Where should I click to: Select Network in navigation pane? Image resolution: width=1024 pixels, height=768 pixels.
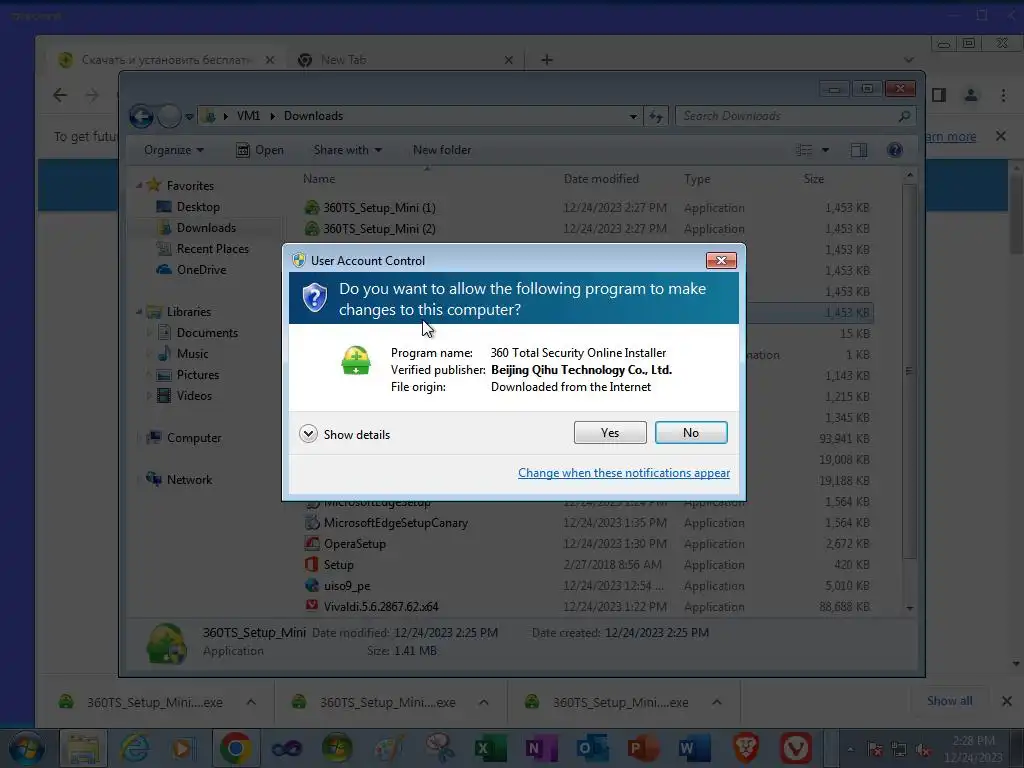pyautogui.click(x=189, y=479)
